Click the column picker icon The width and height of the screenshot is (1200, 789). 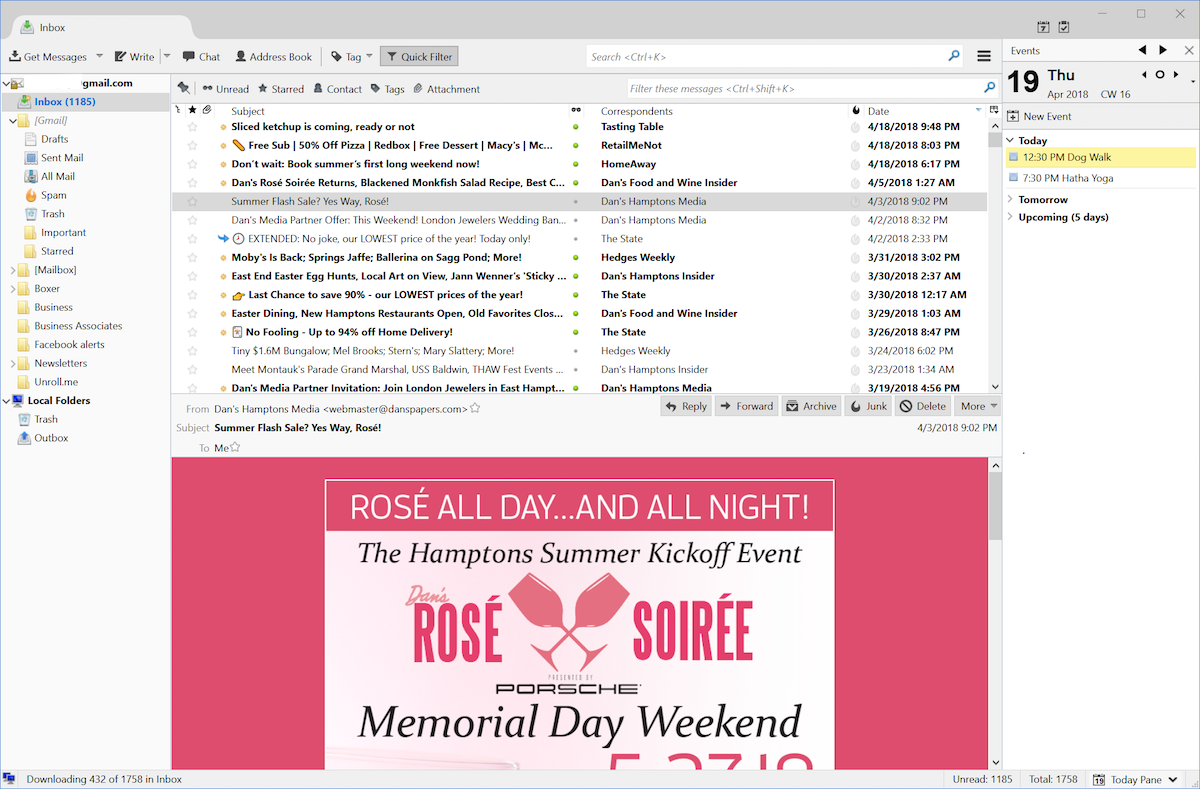(994, 110)
